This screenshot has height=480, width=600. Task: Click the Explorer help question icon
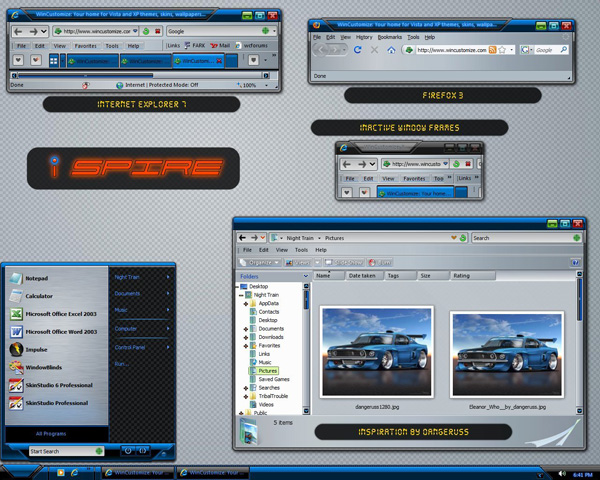click(x=575, y=263)
